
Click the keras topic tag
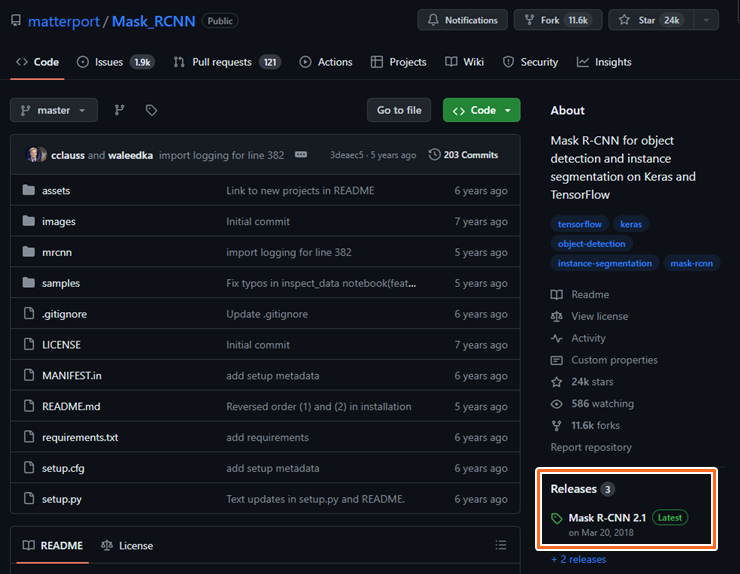point(631,224)
